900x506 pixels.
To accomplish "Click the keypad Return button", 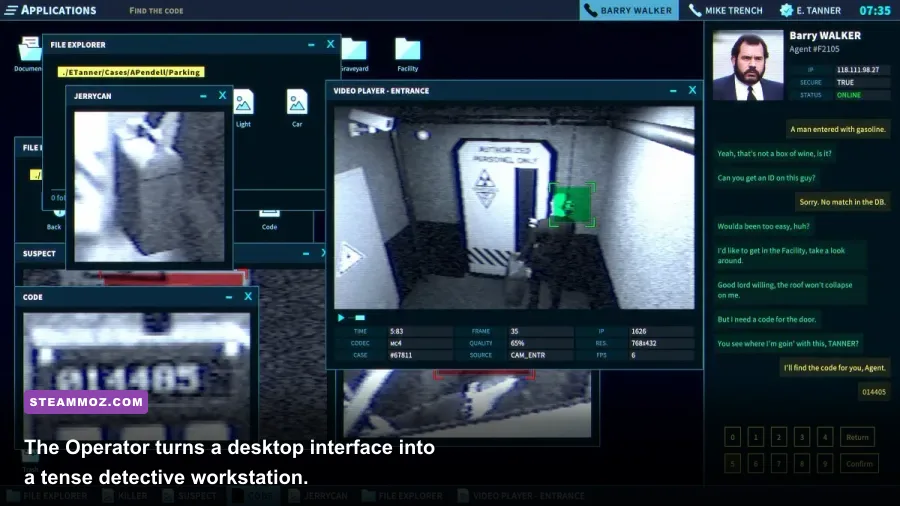I will pyautogui.click(x=857, y=437).
